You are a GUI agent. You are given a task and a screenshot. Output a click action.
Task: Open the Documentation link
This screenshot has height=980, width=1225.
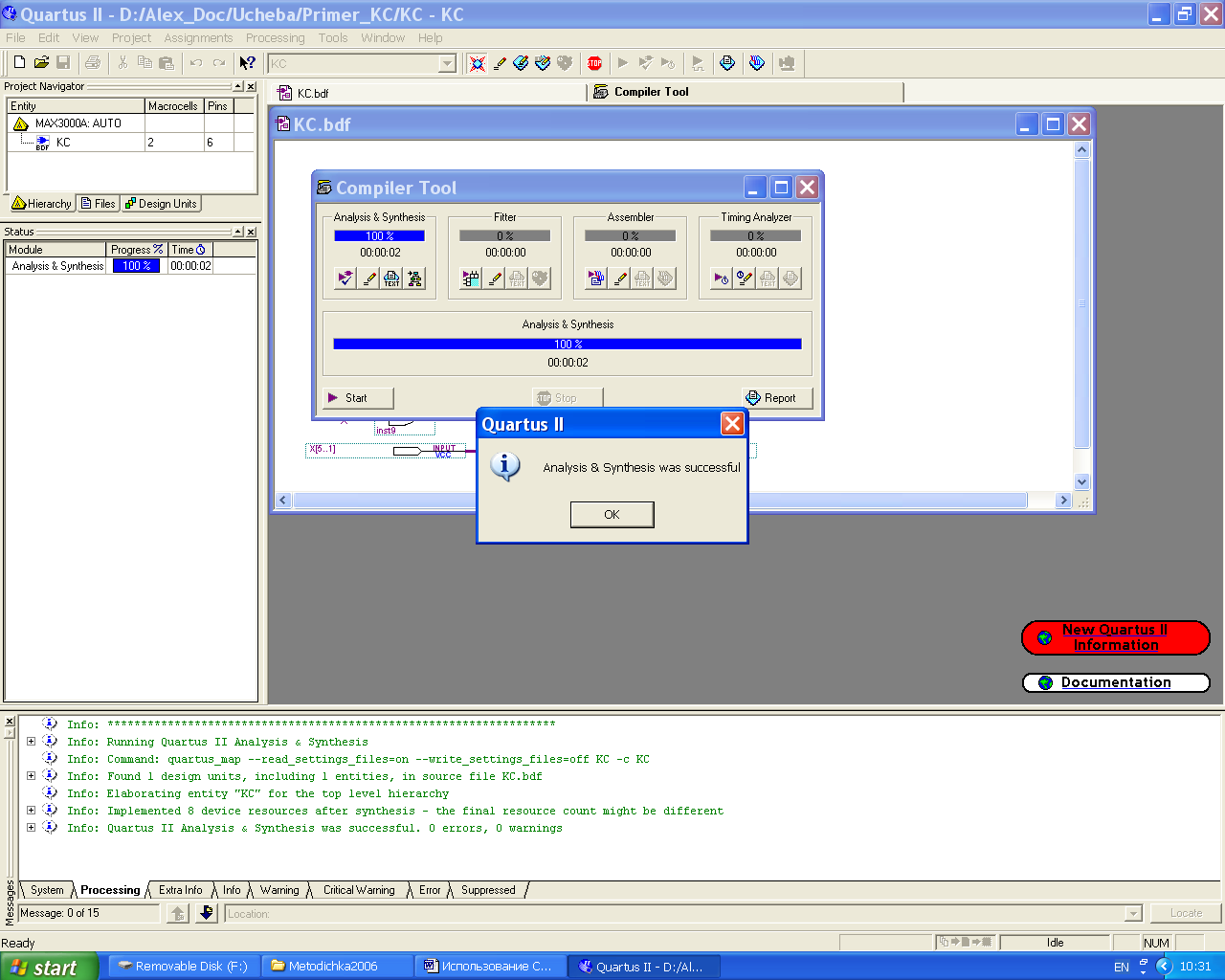(1115, 682)
